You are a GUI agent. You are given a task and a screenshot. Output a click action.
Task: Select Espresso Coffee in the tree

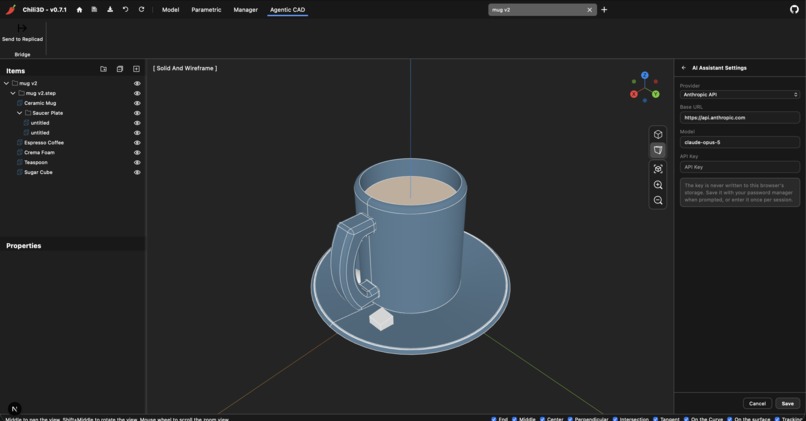pos(44,142)
